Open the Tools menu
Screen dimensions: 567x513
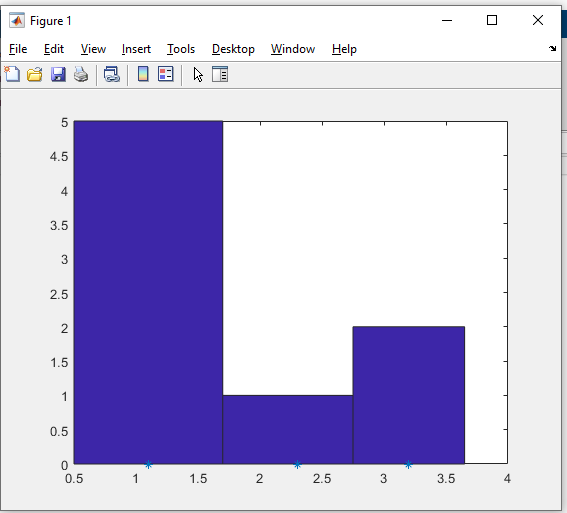point(181,49)
